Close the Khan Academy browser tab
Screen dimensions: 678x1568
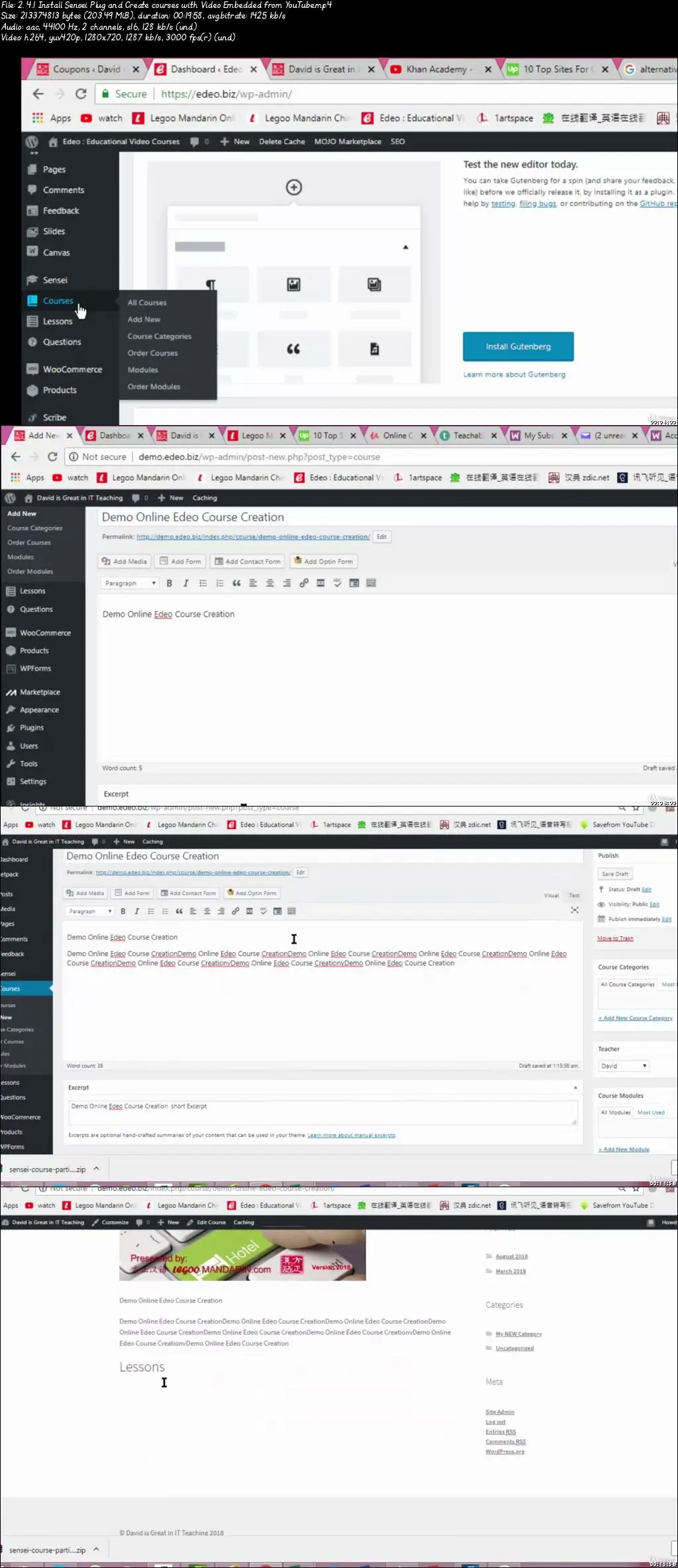pos(488,70)
